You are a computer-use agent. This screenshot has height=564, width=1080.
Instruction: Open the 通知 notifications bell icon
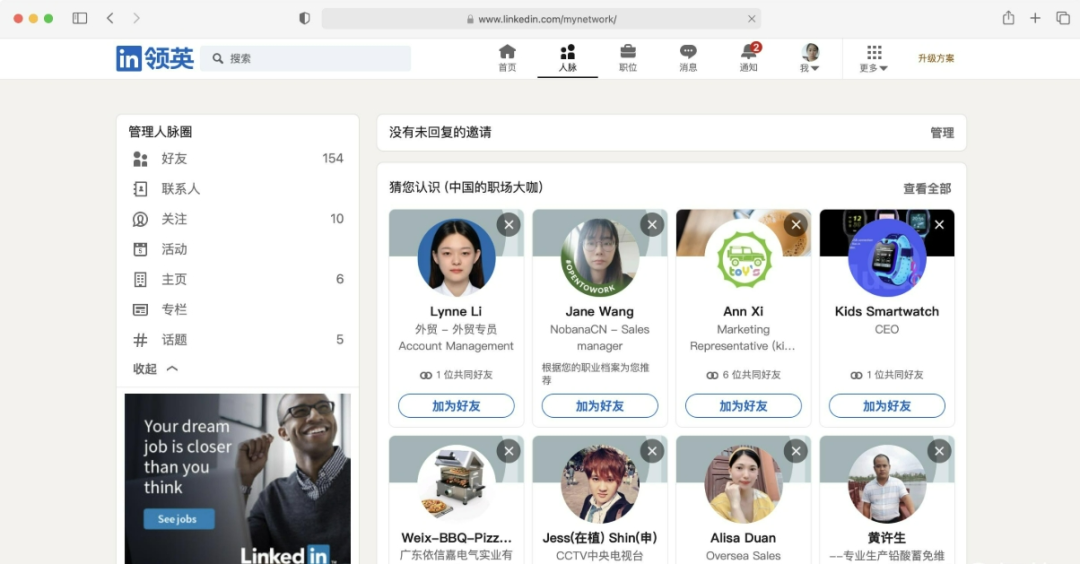[x=749, y=58]
